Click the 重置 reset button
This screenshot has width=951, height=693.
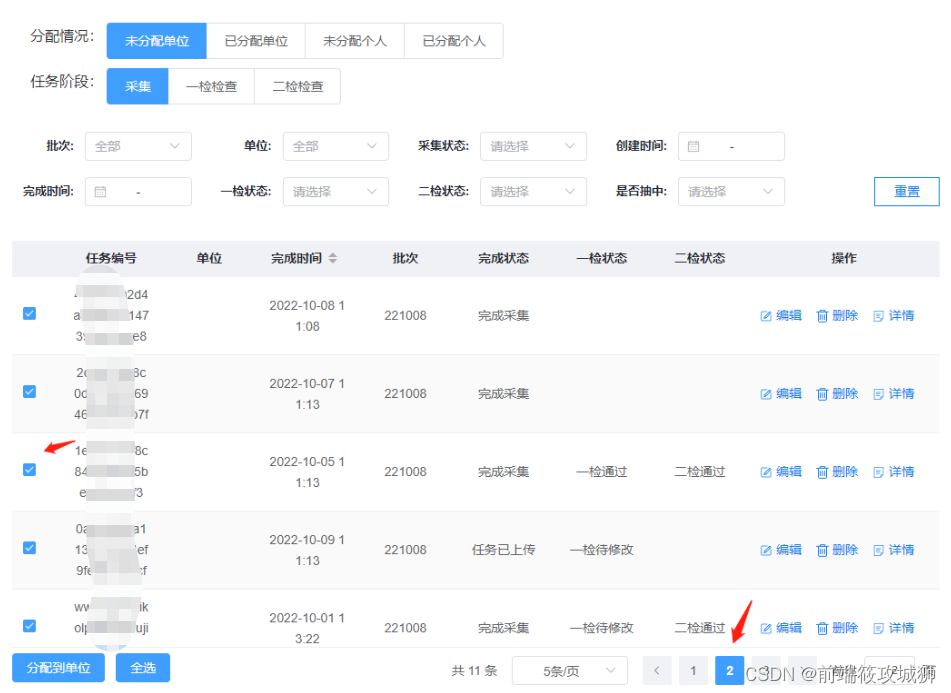tap(907, 192)
